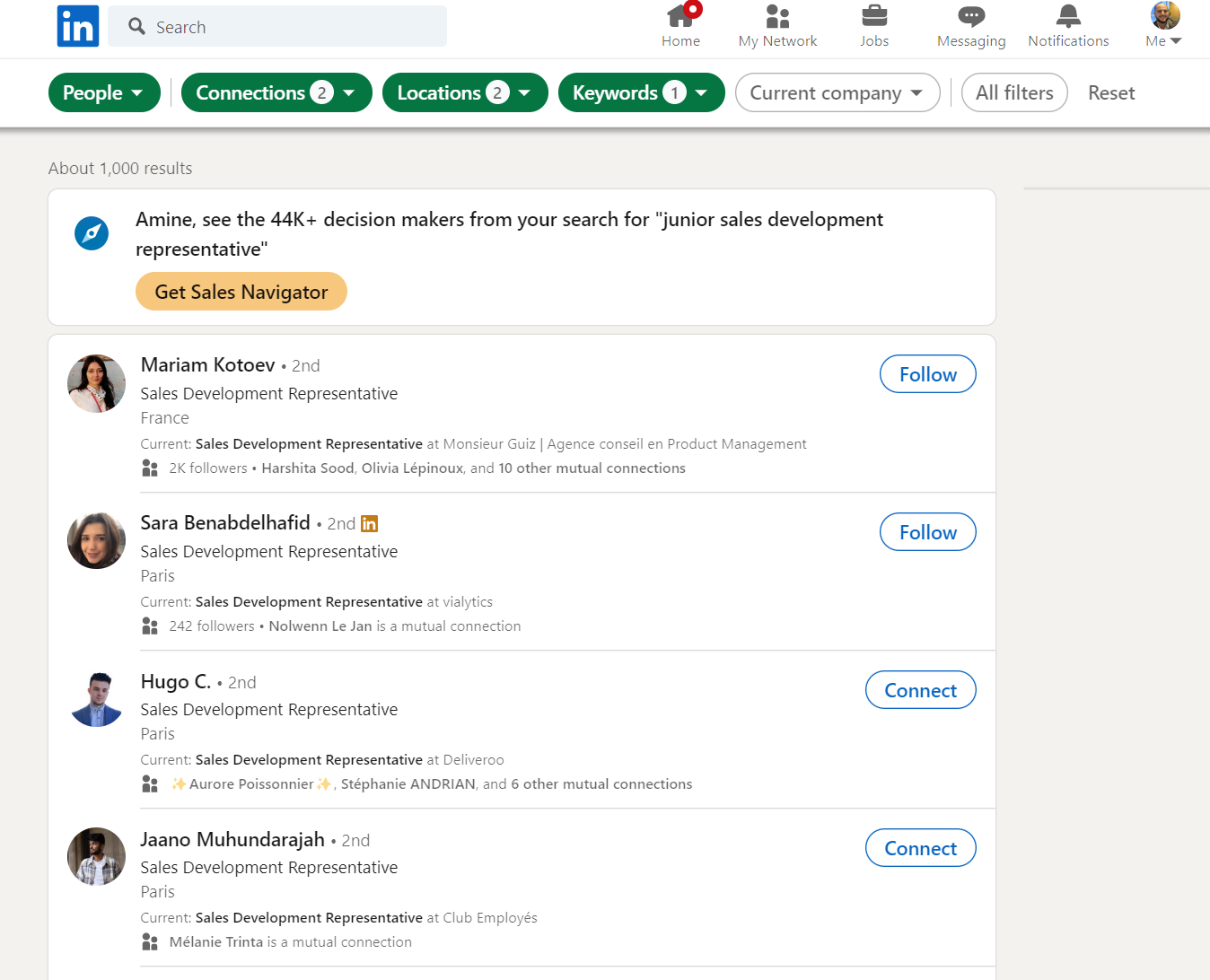The image size is (1210, 980).
Task: Open Mélanie Trinta mutual connection link
Action: (x=216, y=942)
